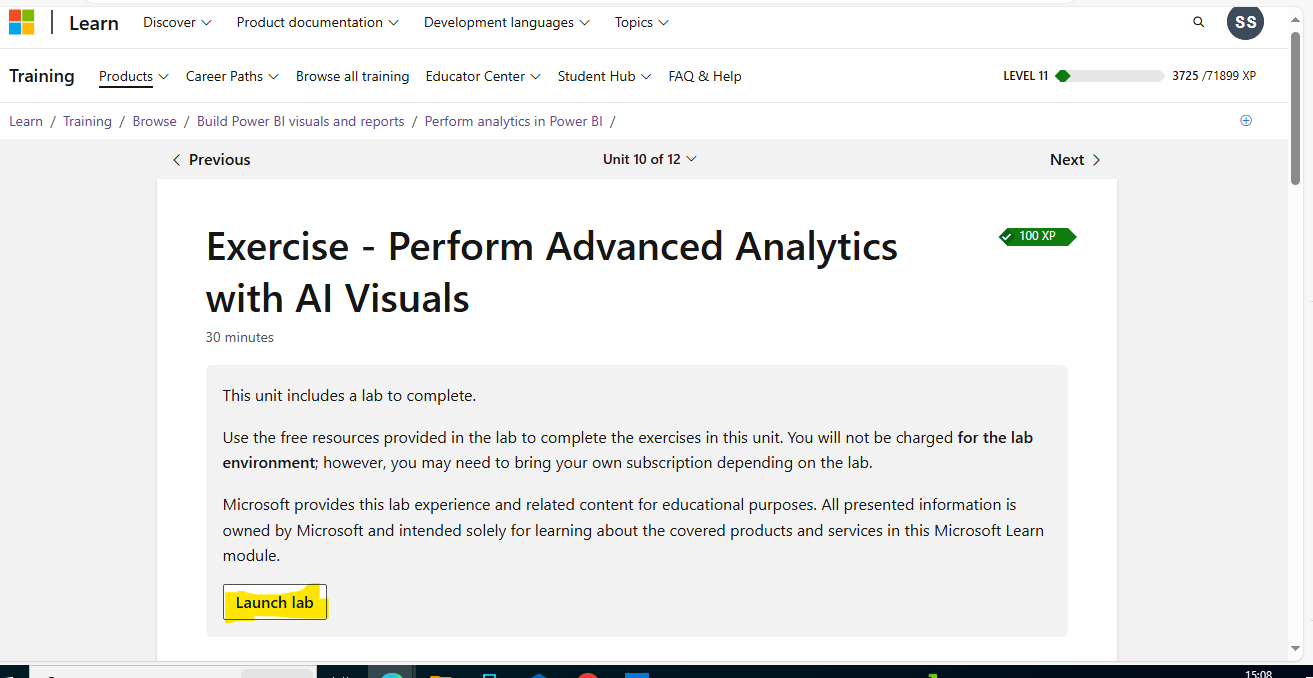Click 'This unit includes a lab to complete.'
Viewport: 1313px width, 678px height.
pos(349,395)
